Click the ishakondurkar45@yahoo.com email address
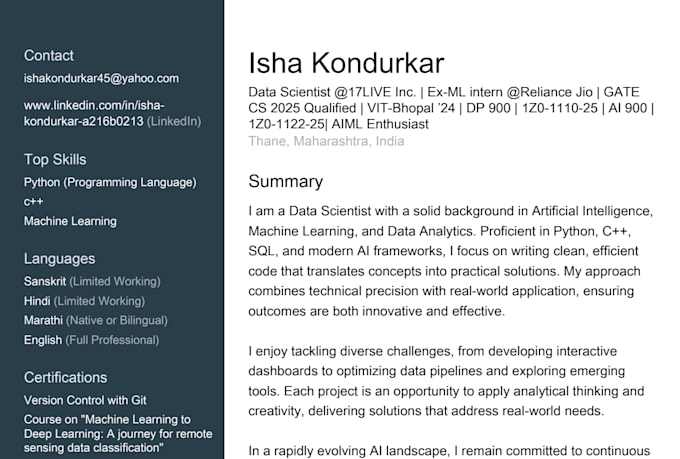Screen dimensions: 680x459 (x=101, y=79)
